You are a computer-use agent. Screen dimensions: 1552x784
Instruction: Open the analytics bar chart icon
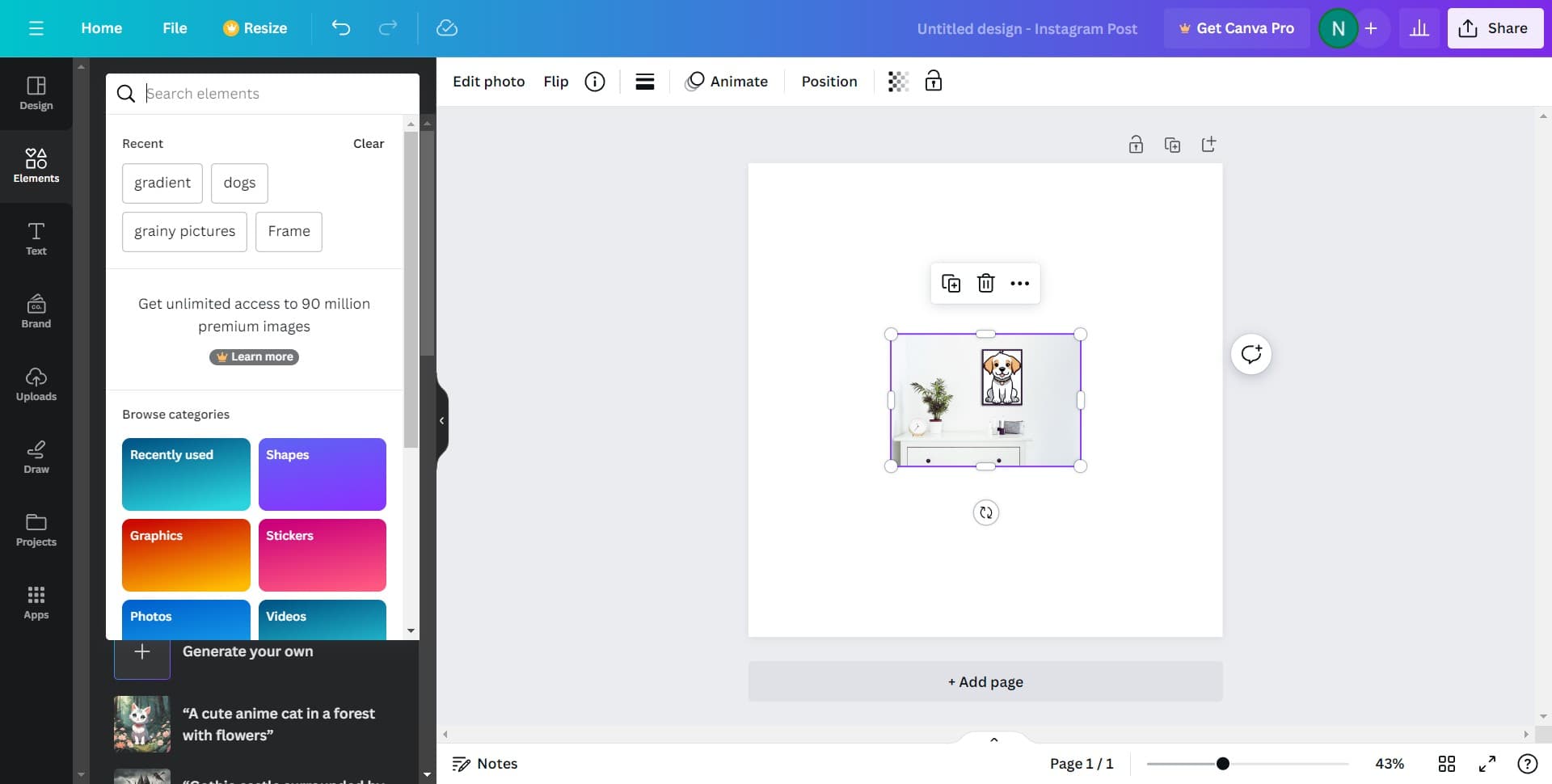pyautogui.click(x=1419, y=28)
